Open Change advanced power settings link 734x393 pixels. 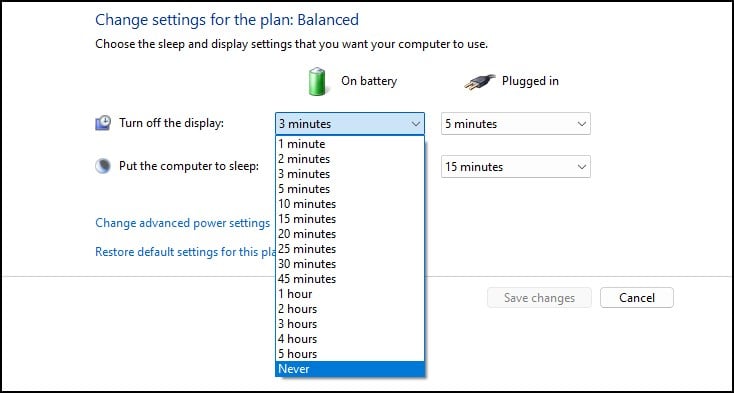(183, 223)
